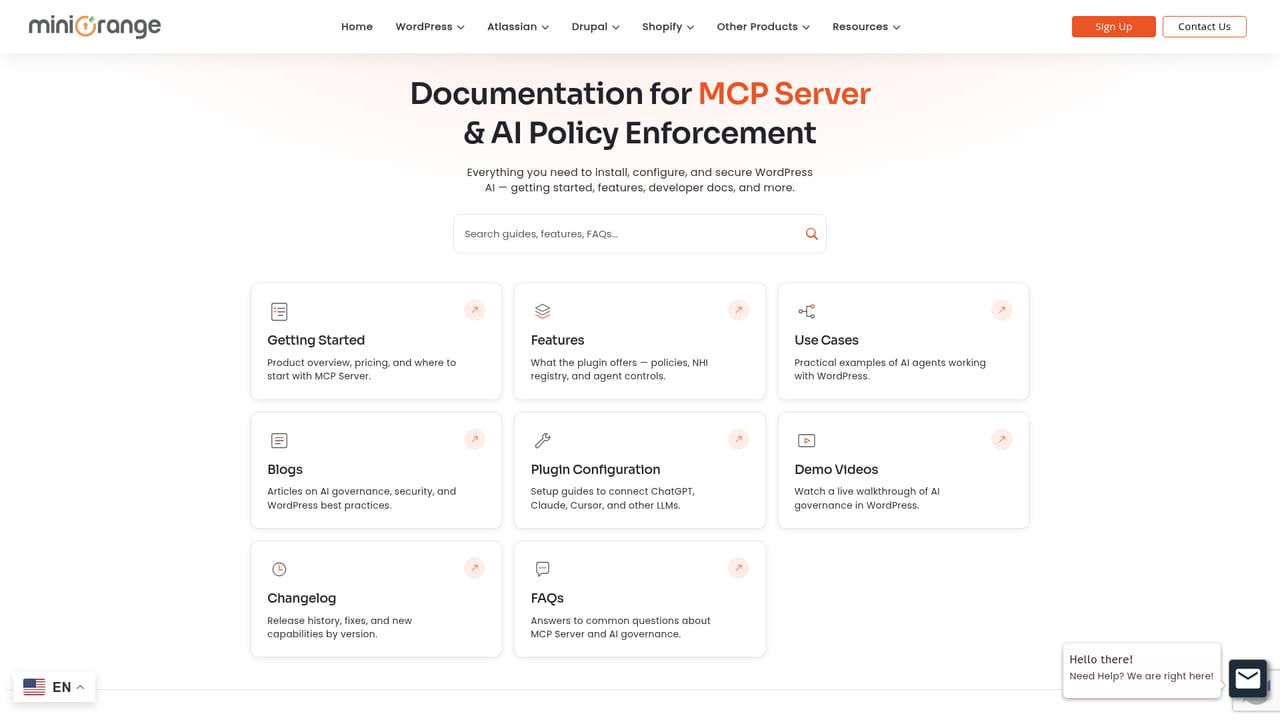Click the arrow icon on Changelog card
The height and width of the screenshot is (720, 1280).
[474, 568]
